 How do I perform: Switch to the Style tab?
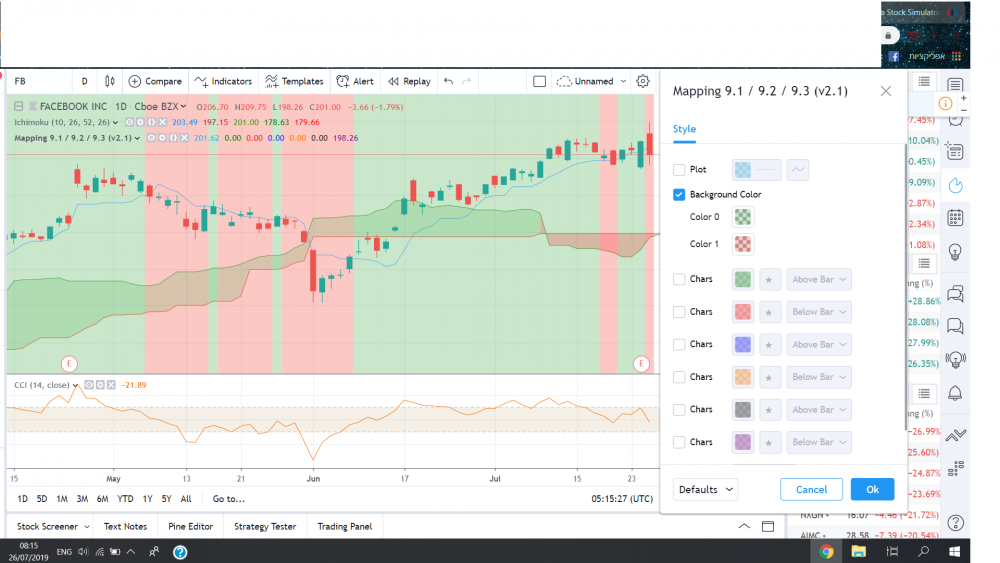[684, 129]
